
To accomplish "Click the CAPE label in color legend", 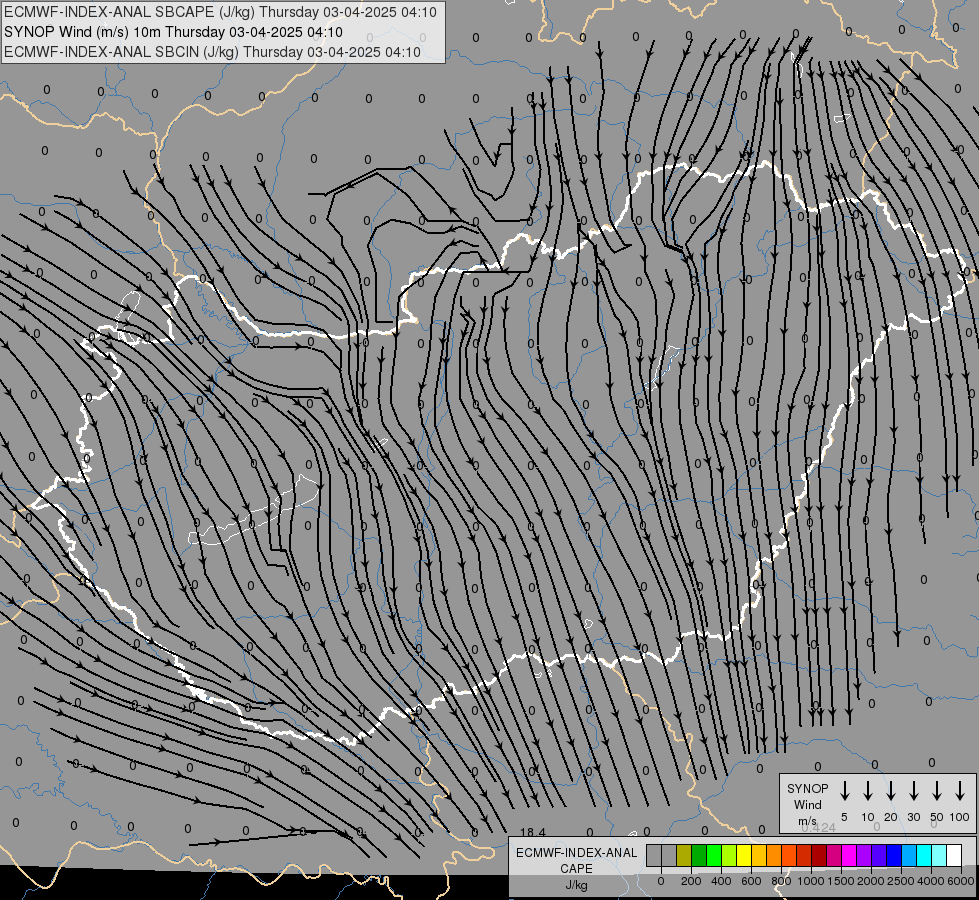I will point(576,868).
